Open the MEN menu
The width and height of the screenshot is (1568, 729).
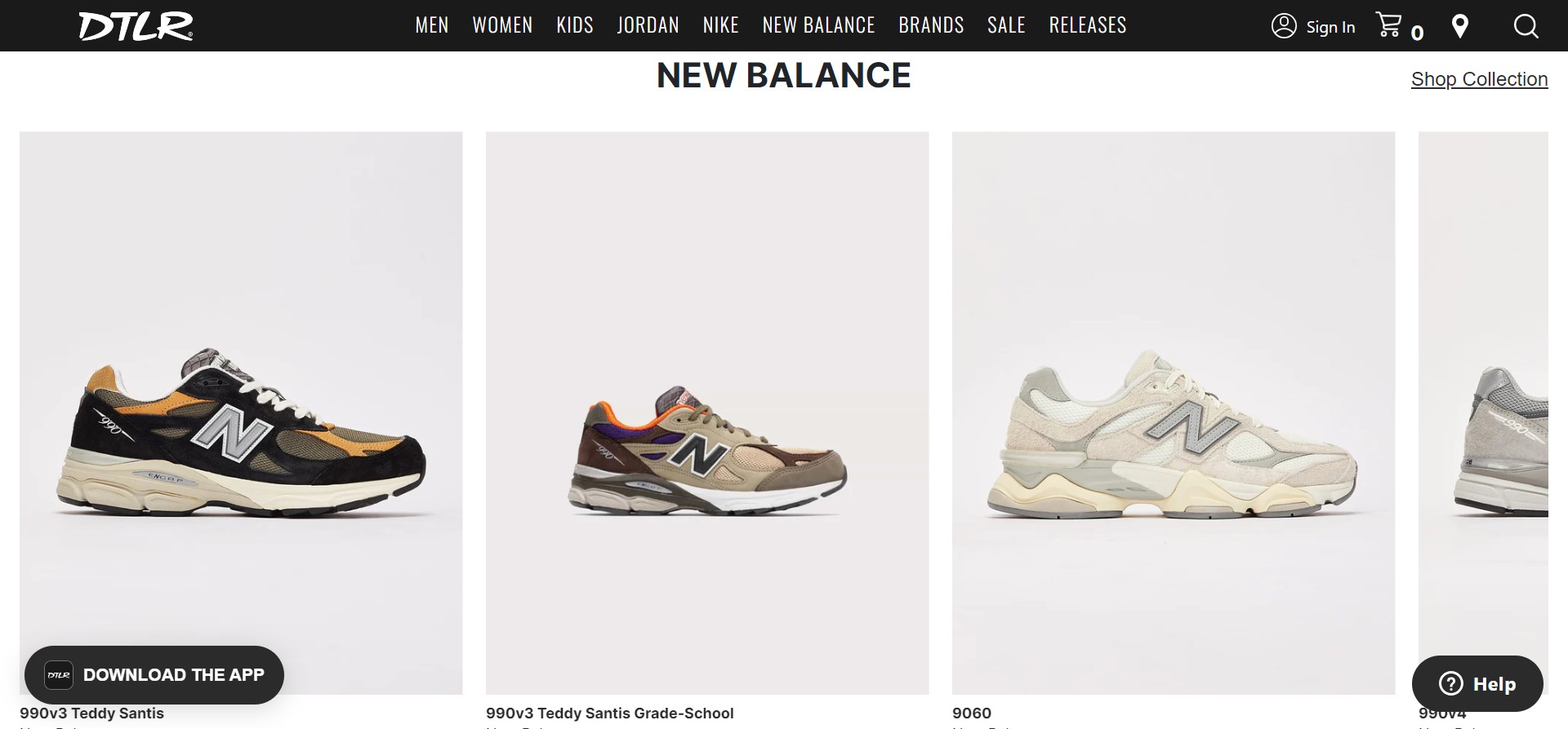432,25
